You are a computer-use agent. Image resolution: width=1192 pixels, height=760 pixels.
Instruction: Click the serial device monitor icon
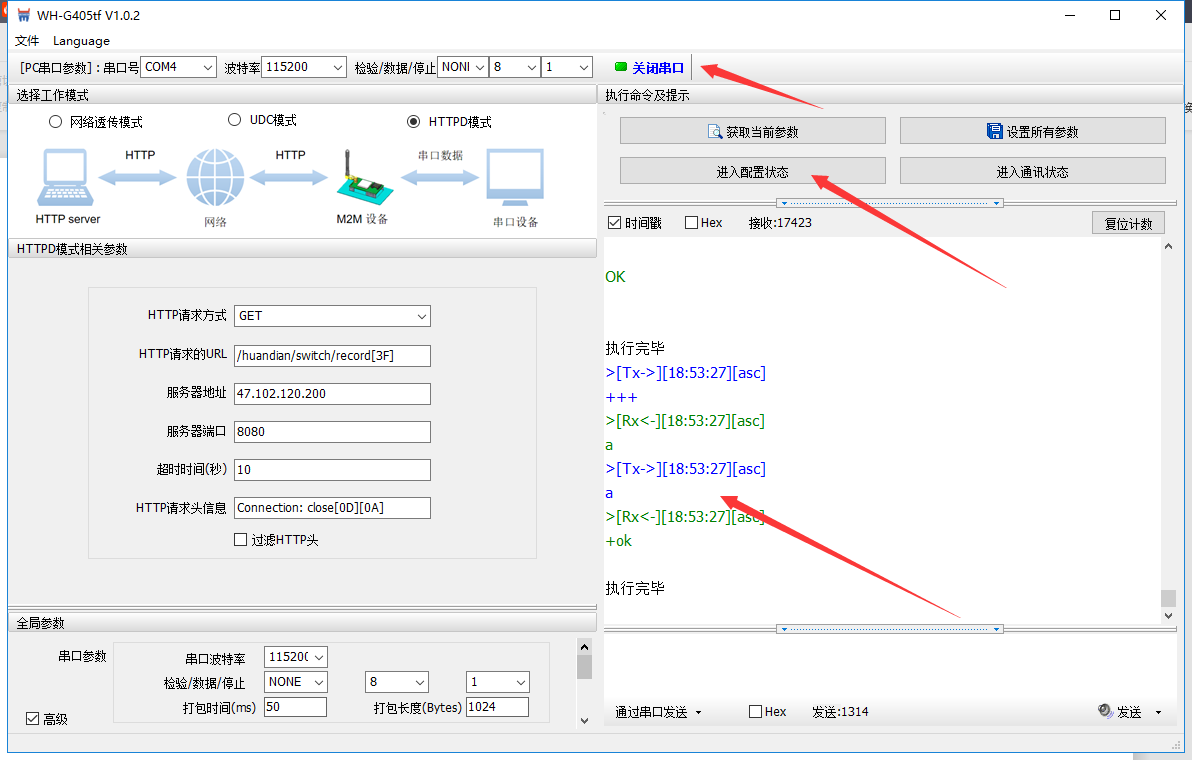(x=515, y=178)
